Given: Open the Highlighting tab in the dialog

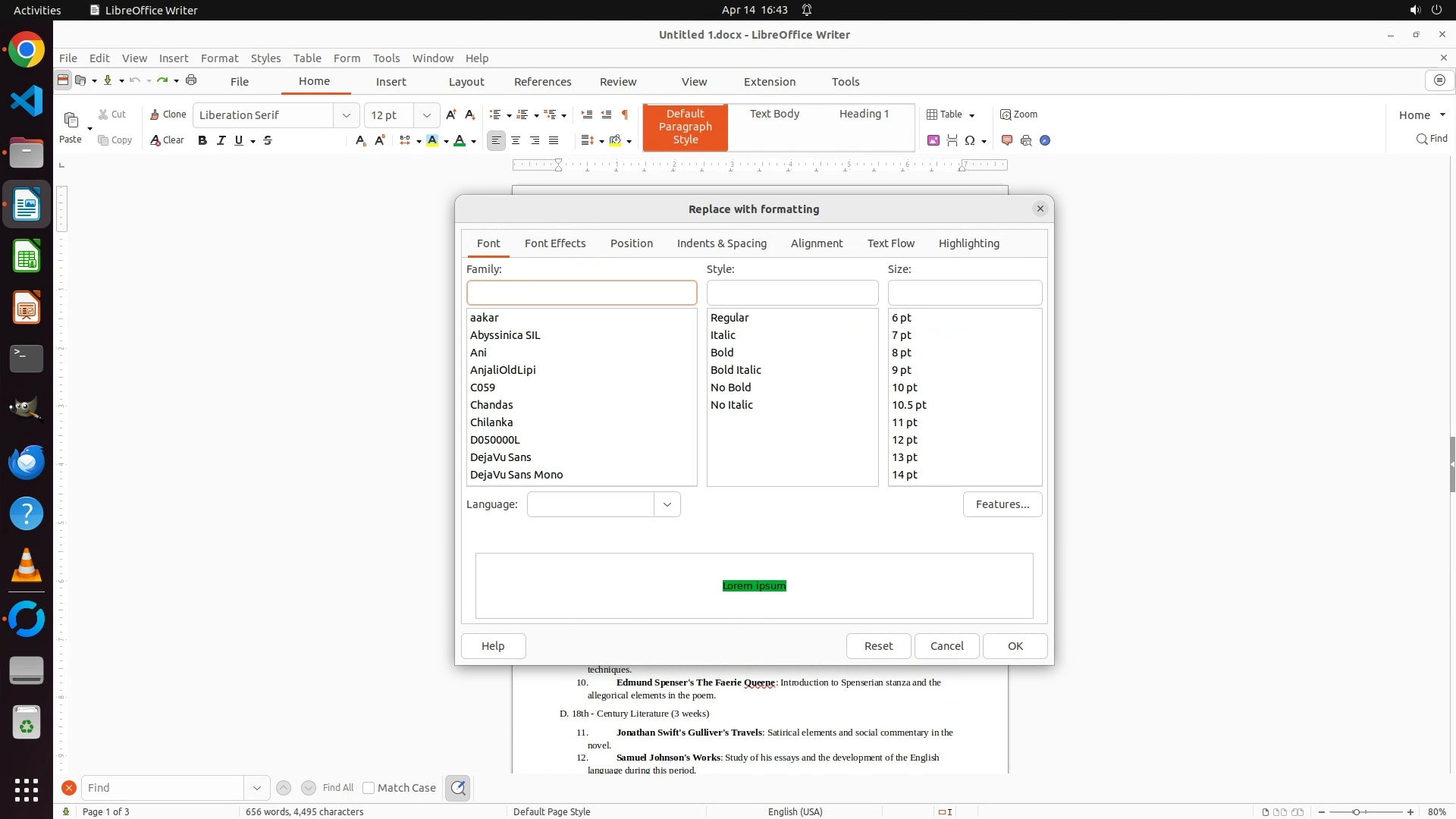Looking at the screenshot, I should coord(968,243).
